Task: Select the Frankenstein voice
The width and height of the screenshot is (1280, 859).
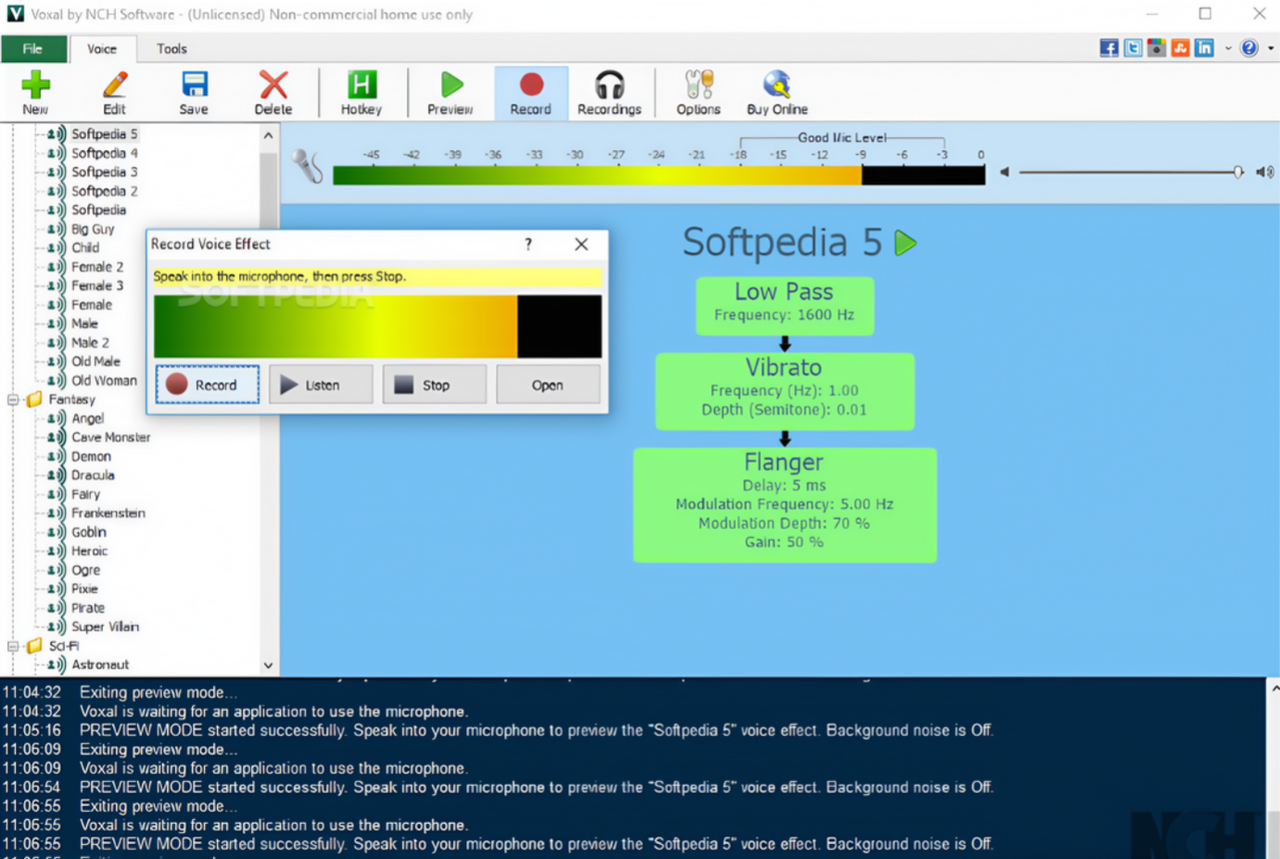Action: pyautogui.click(x=109, y=513)
